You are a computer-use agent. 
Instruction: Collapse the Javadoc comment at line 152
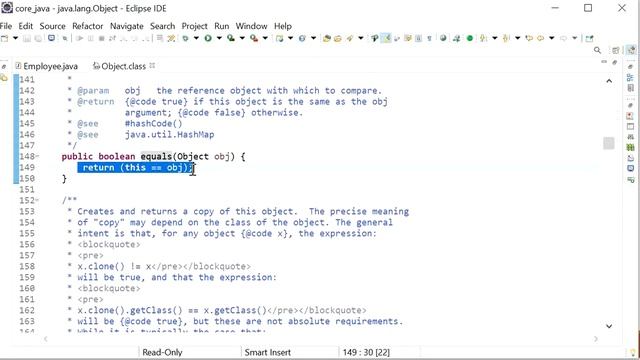(x=37, y=200)
